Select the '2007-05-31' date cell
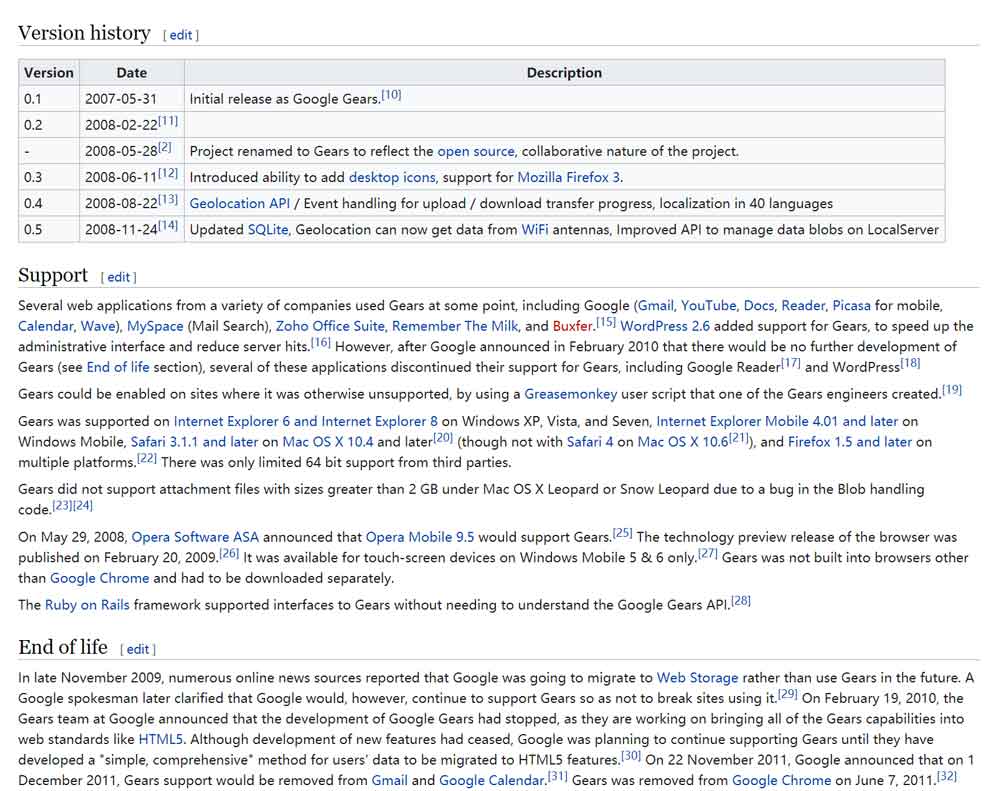 pyautogui.click(x=132, y=99)
